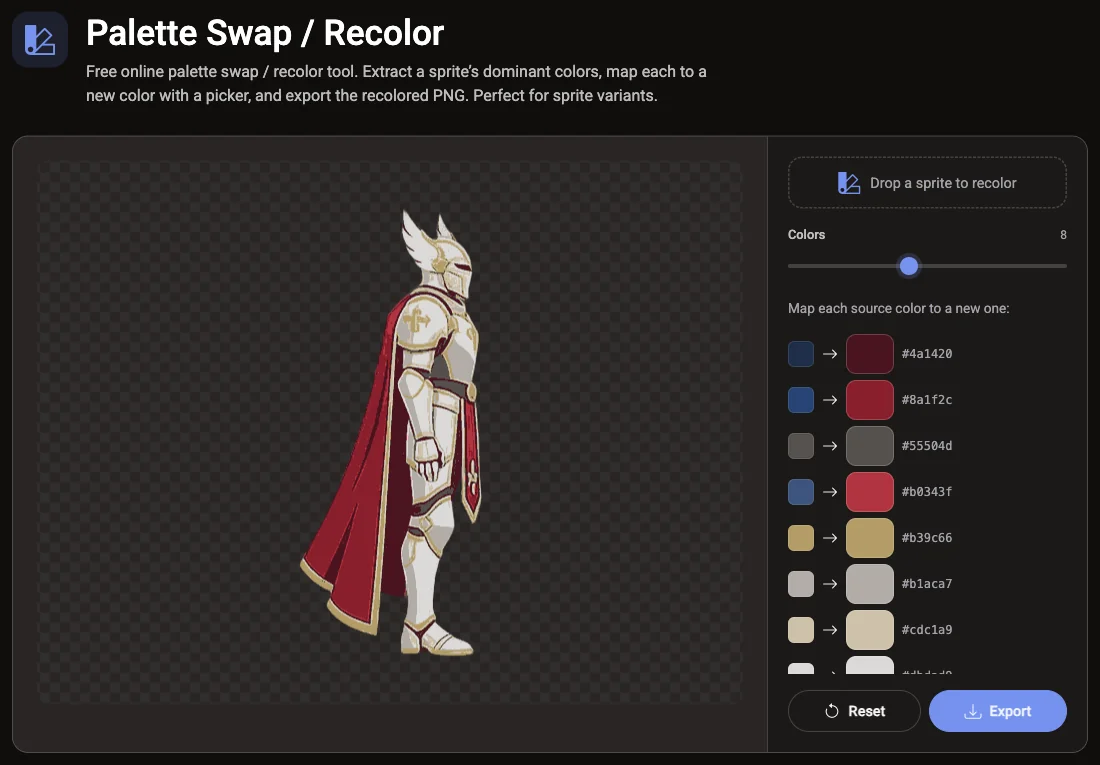Click the source swatch in the #b39c66 row

tap(801, 538)
